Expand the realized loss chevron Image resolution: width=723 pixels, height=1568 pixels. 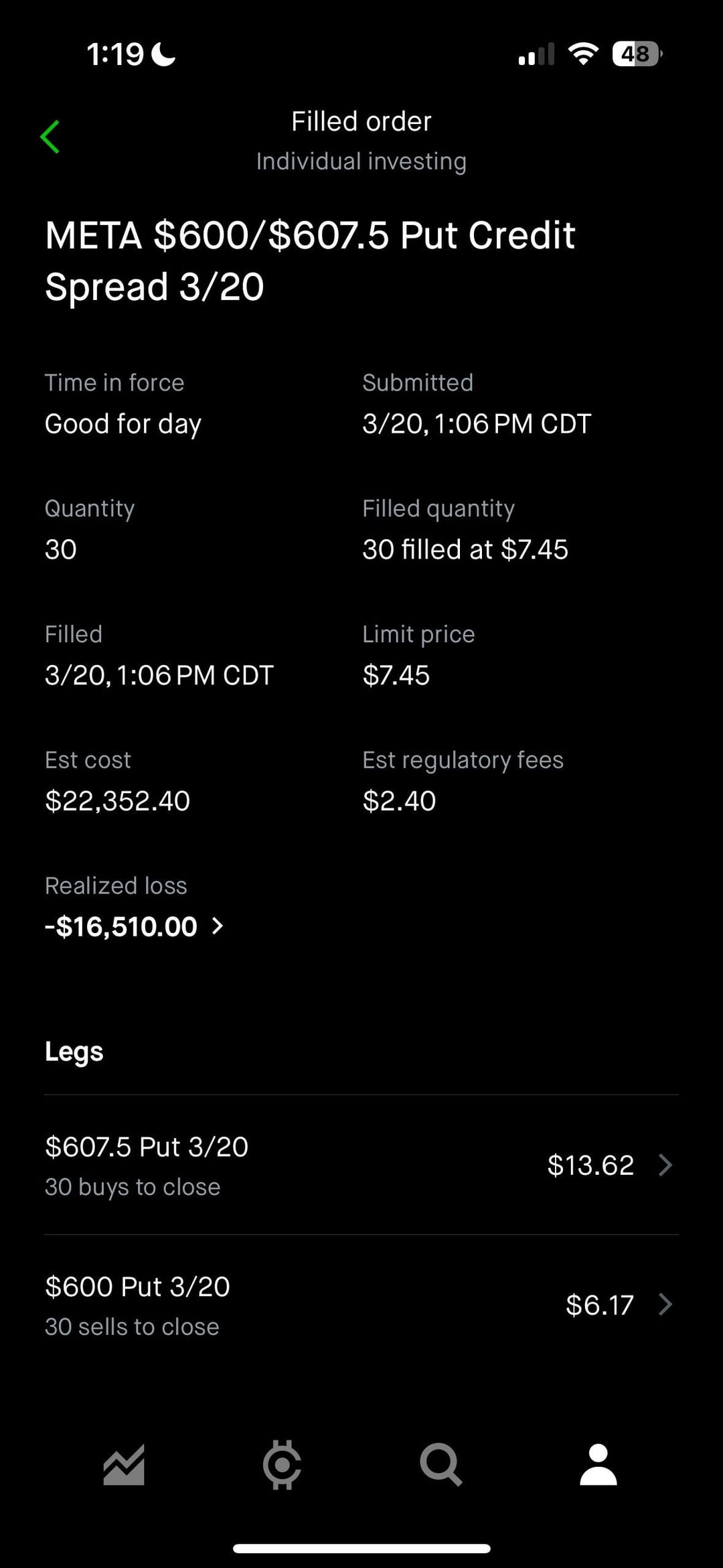218,926
